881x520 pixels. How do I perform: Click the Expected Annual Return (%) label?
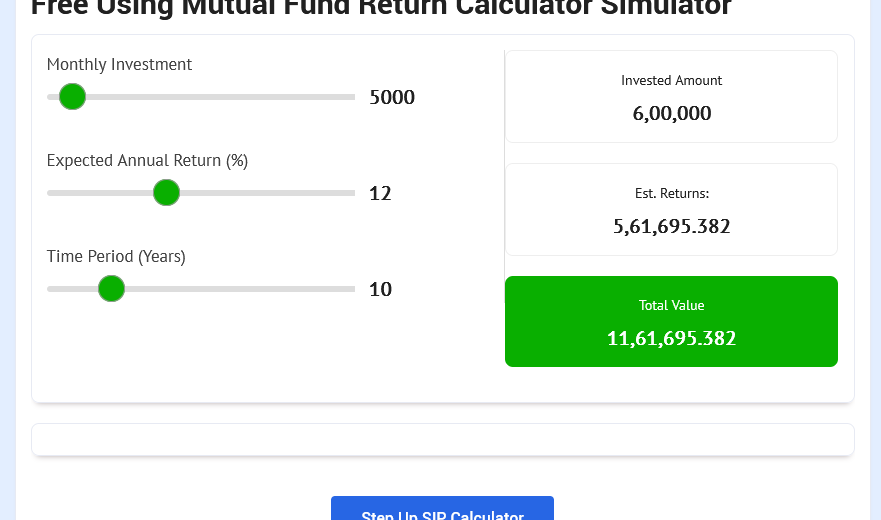click(x=147, y=160)
